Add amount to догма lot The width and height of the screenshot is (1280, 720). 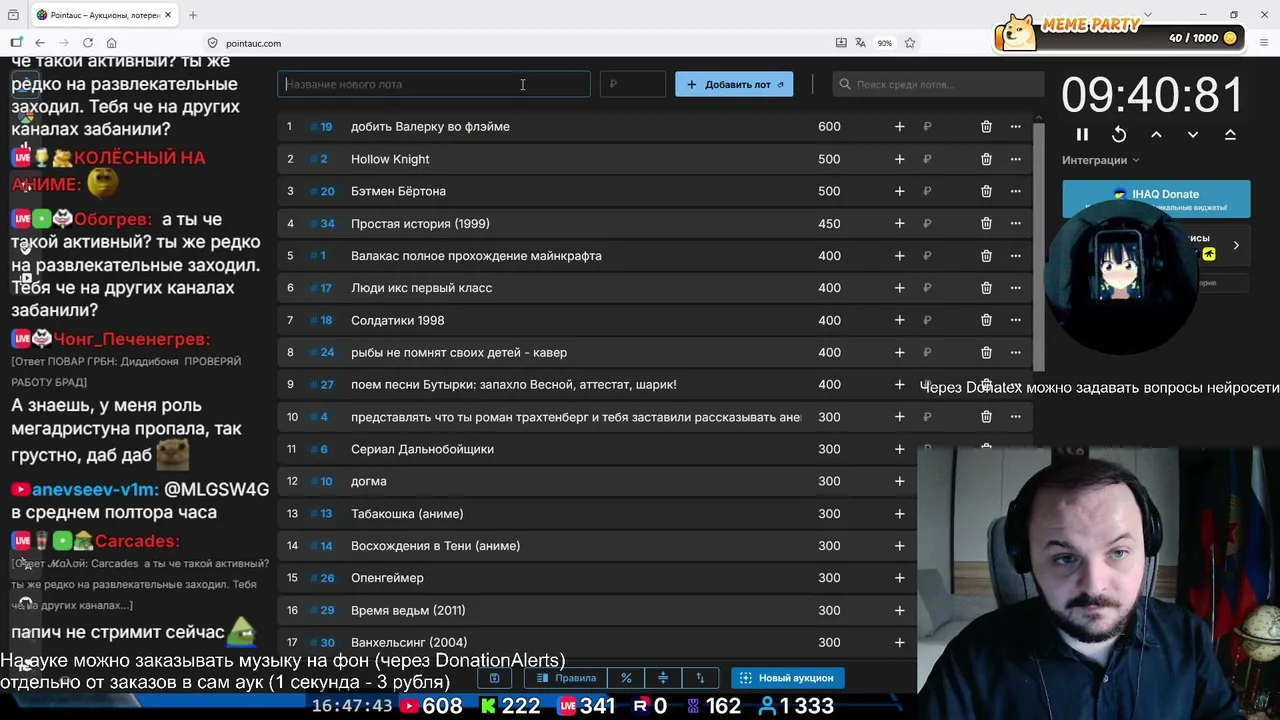click(x=899, y=481)
